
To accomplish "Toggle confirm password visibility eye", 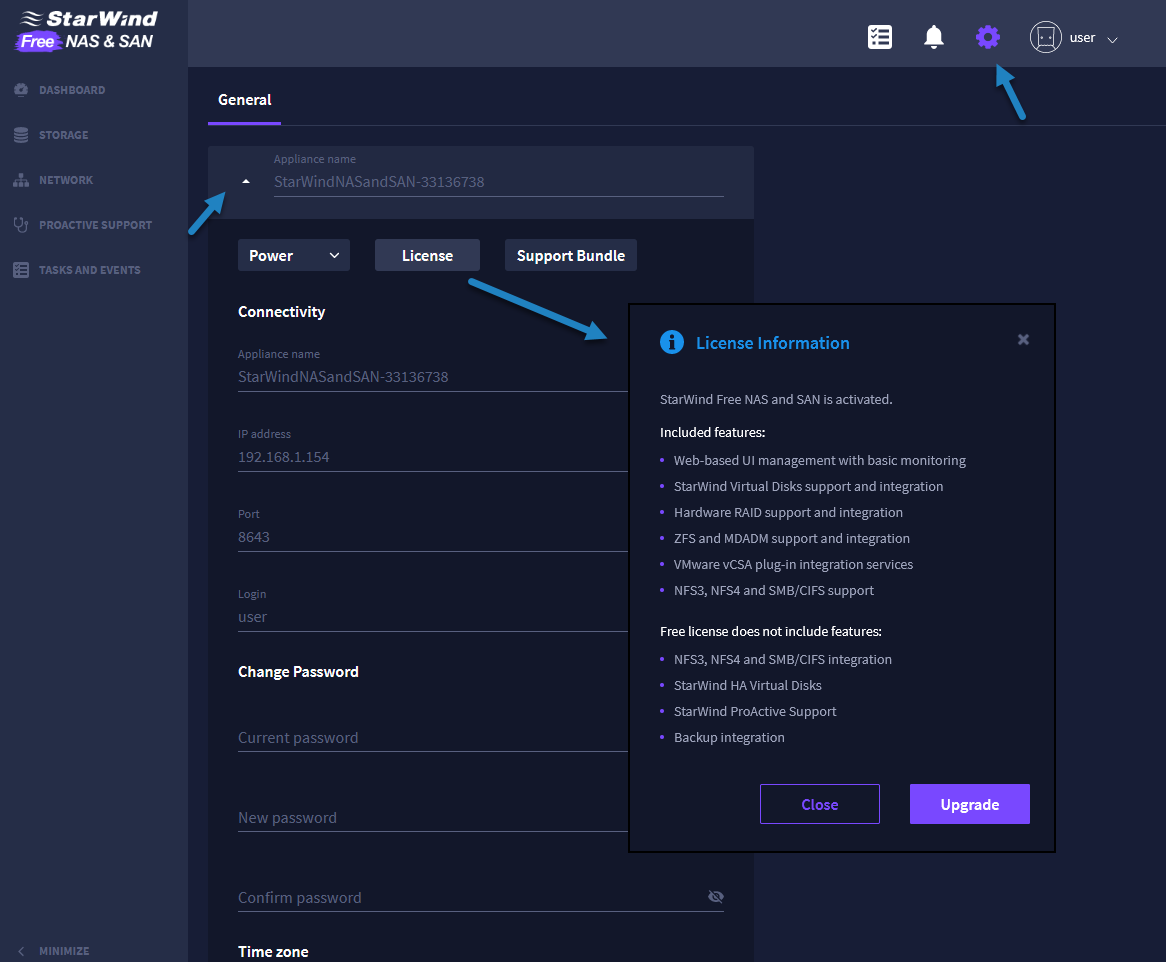I will (x=715, y=897).
